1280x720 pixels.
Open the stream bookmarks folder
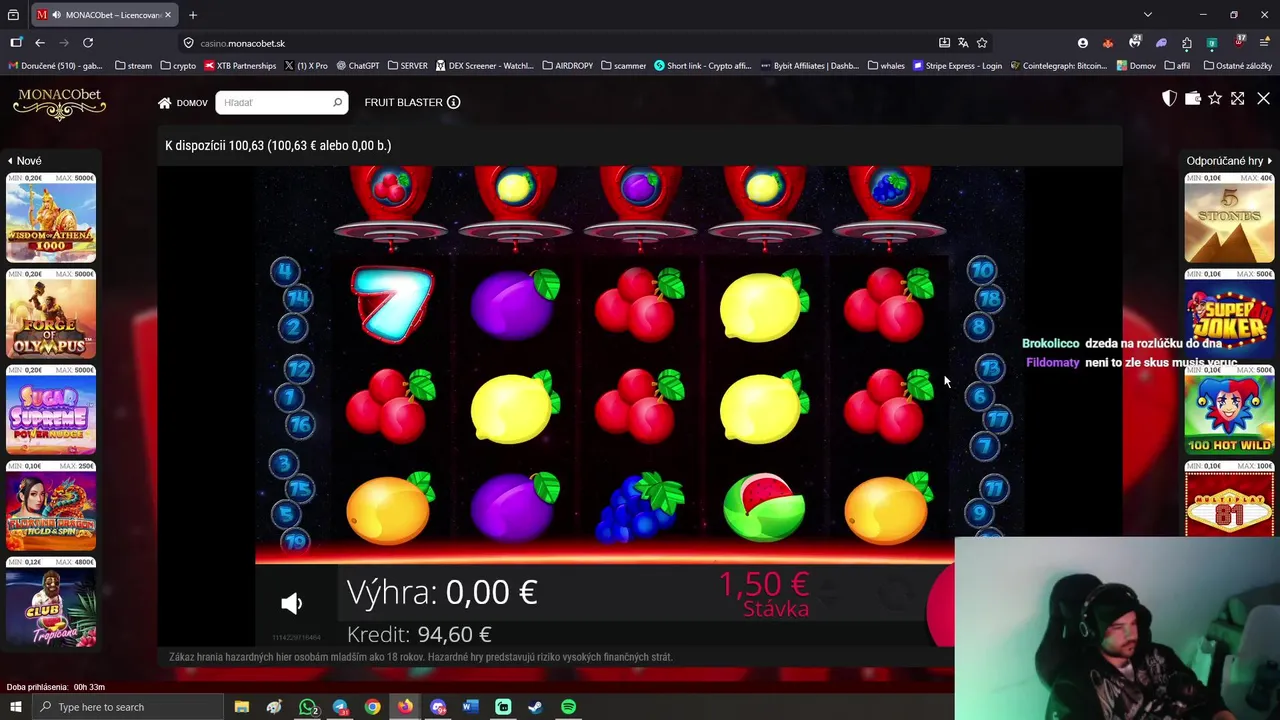click(133, 66)
